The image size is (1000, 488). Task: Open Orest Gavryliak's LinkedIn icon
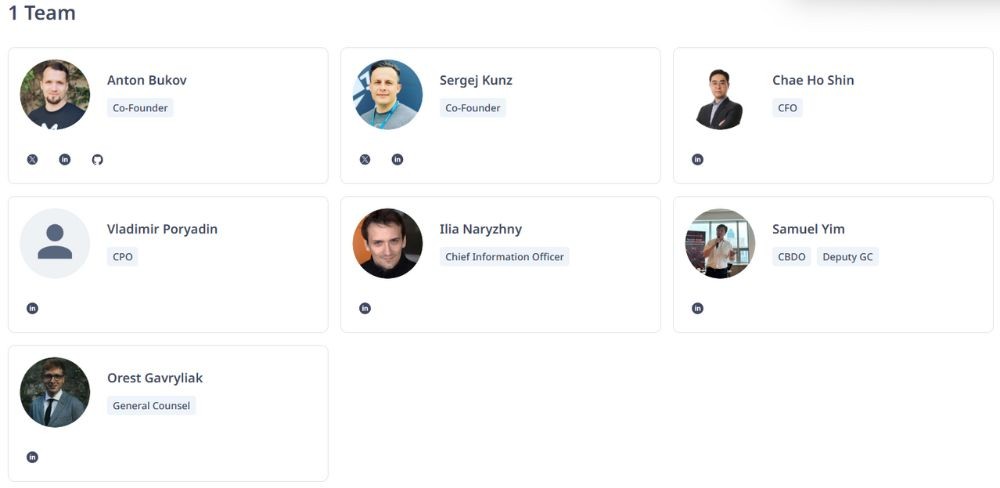point(32,457)
